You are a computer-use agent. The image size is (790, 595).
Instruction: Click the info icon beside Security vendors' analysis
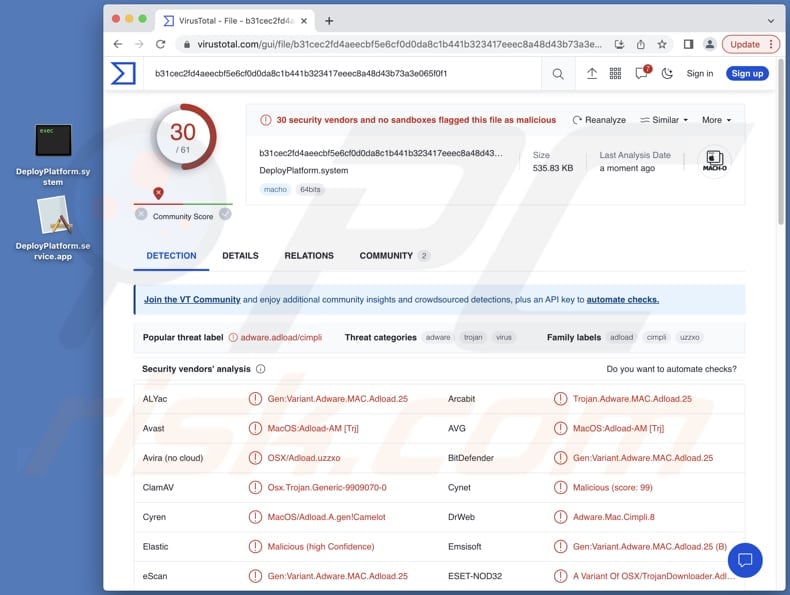tap(260, 369)
